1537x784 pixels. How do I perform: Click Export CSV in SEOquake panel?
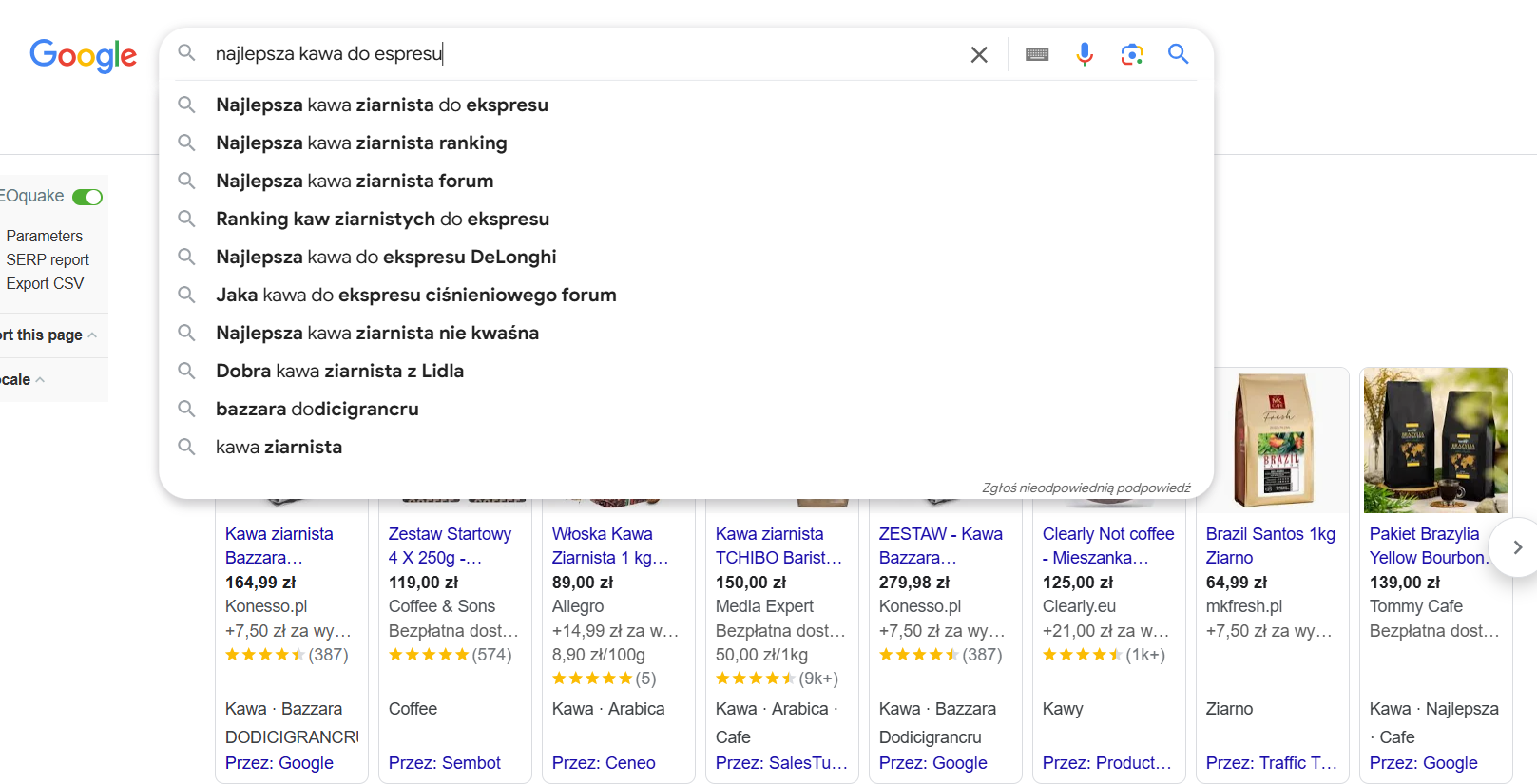coord(45,283)
